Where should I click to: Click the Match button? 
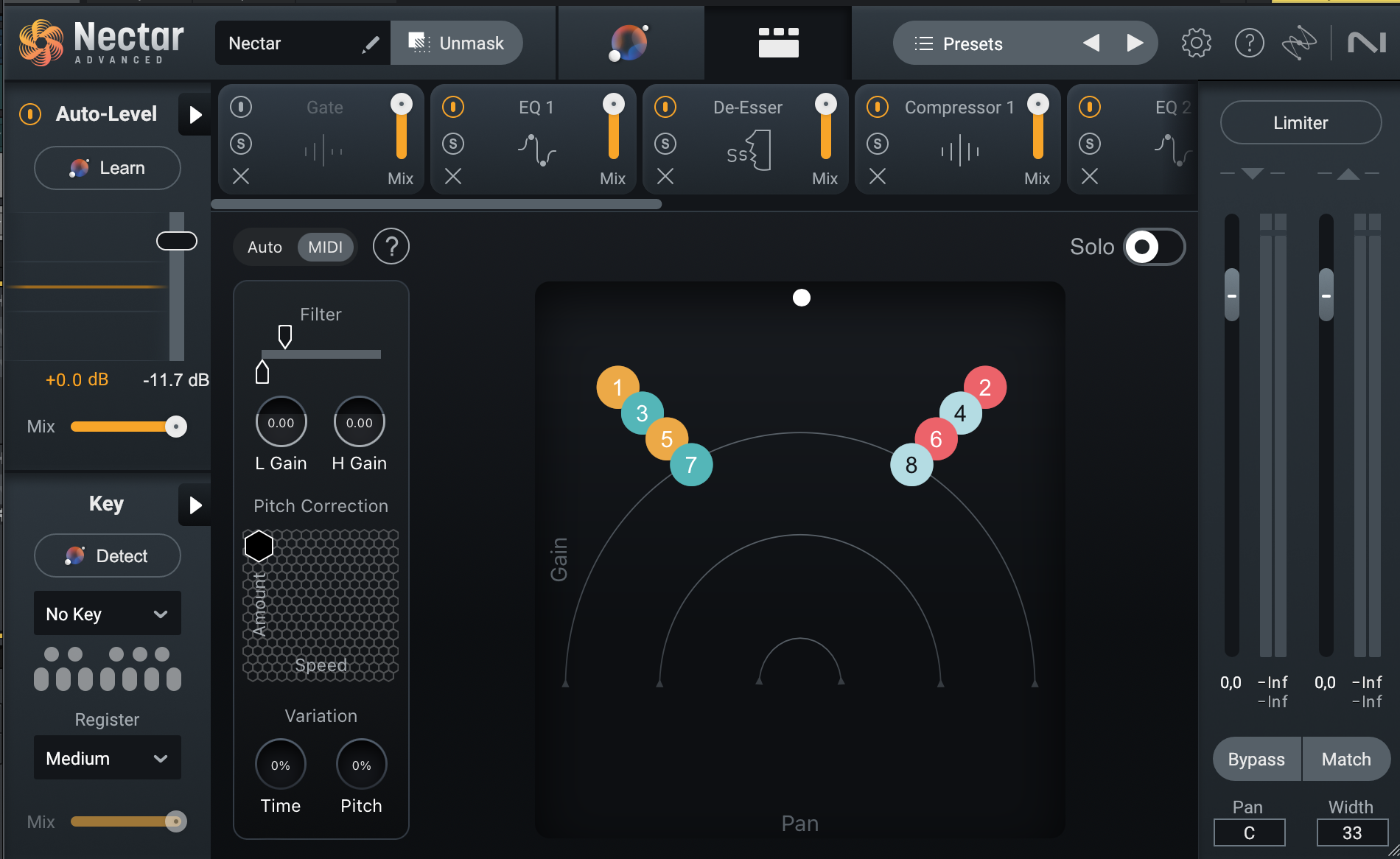[x=1346, y=760]
